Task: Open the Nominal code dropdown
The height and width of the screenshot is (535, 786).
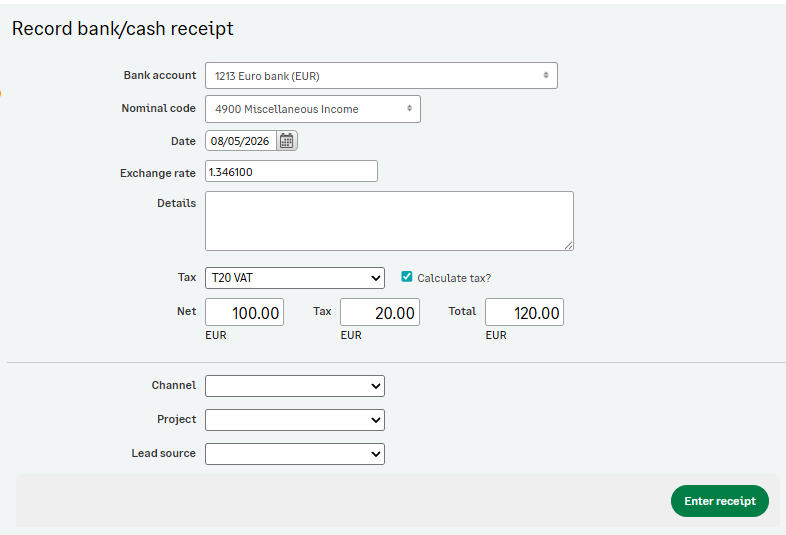Action: (x=313, y=109)
